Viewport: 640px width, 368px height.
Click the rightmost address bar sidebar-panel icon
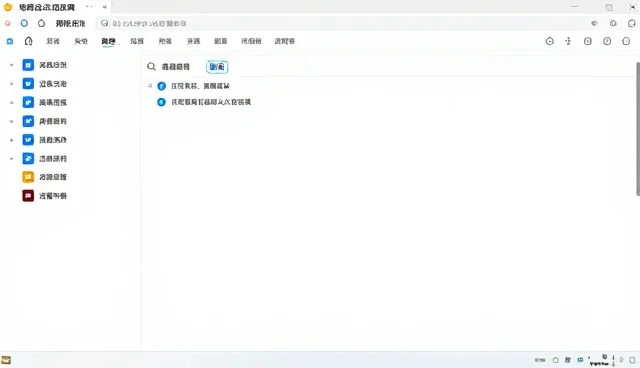click(x=632, y=24)
